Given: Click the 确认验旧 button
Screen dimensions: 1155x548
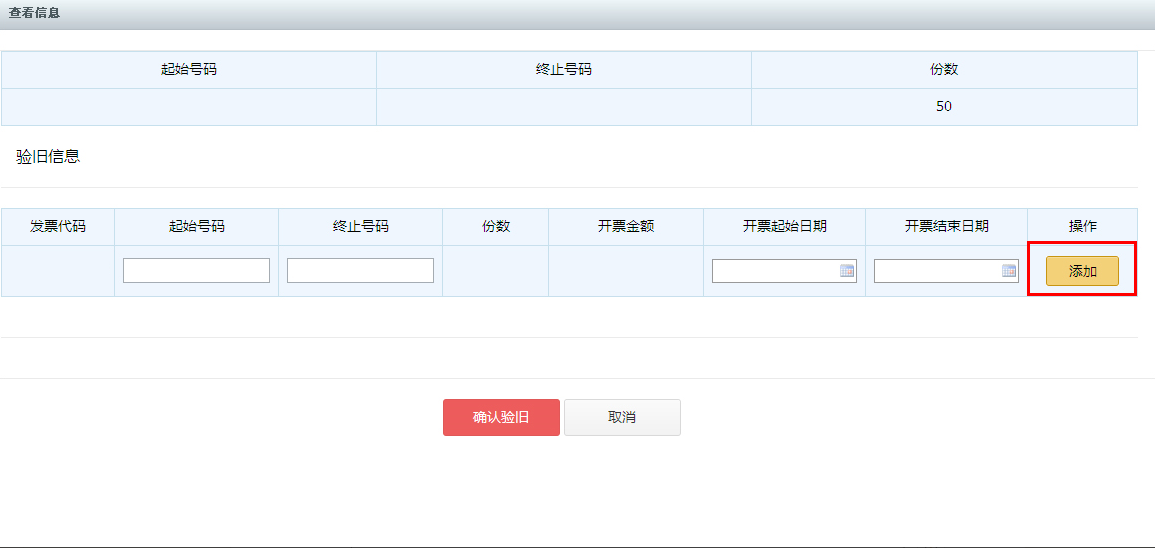Looking at the screenshot, I should point(501,418).
